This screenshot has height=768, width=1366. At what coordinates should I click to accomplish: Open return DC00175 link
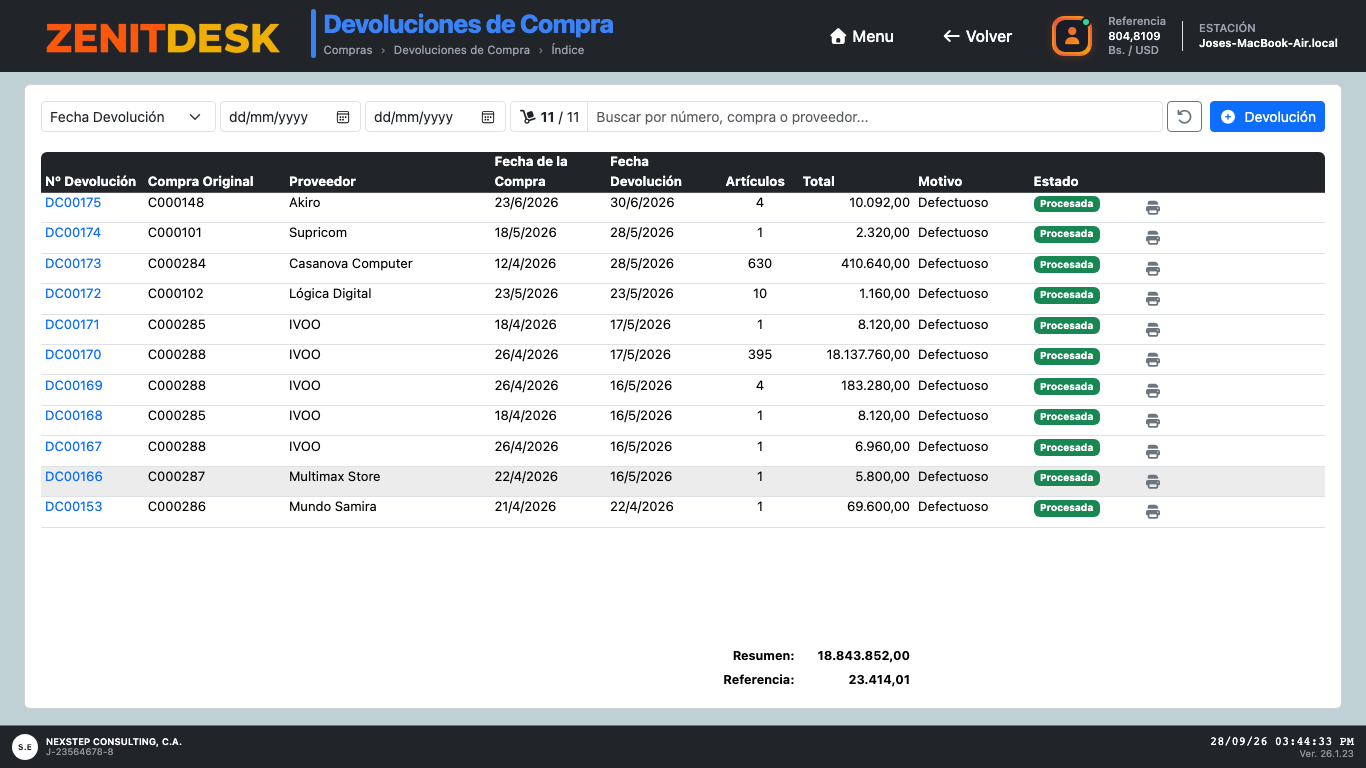[x=73, y=203]
